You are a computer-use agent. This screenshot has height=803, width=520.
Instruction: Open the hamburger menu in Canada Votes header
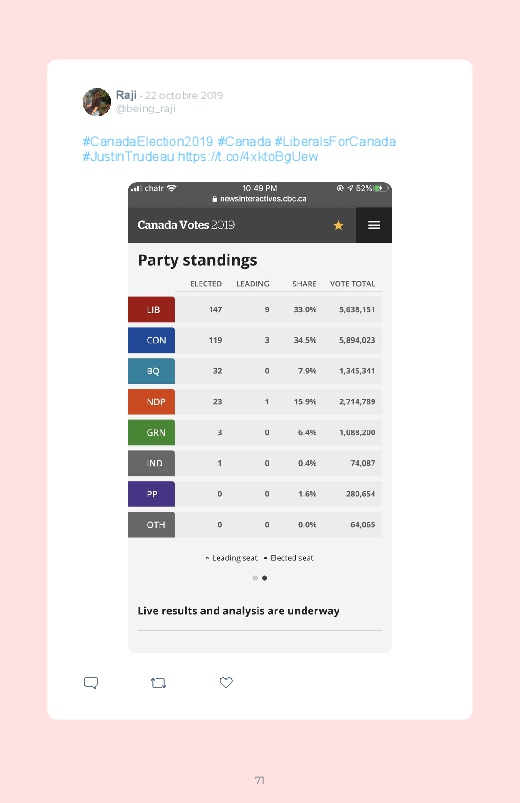coord(374,225)
